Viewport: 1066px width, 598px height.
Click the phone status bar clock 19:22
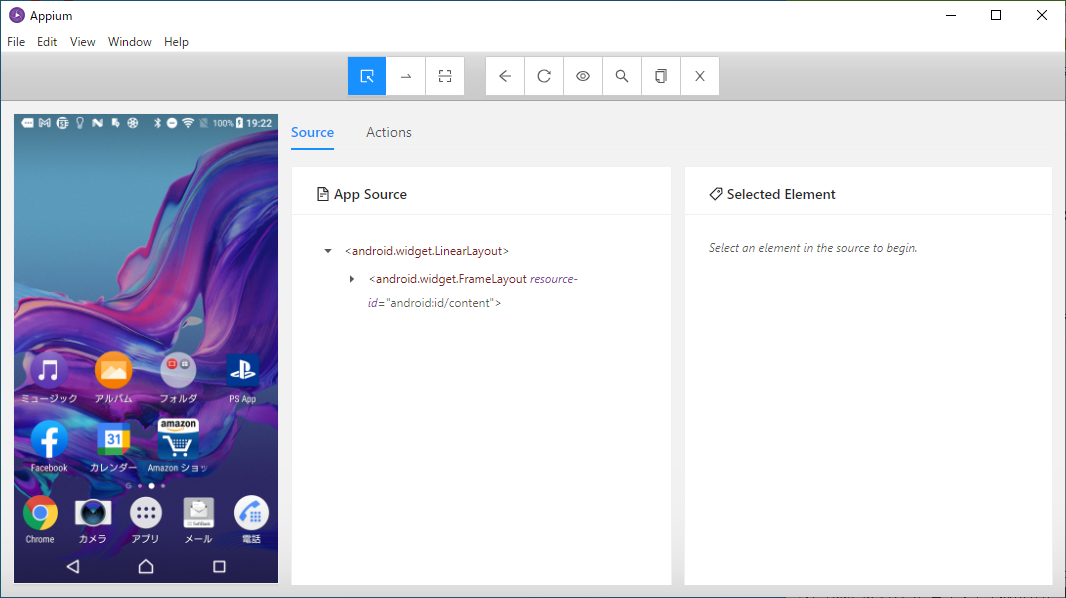coord(259,123)
